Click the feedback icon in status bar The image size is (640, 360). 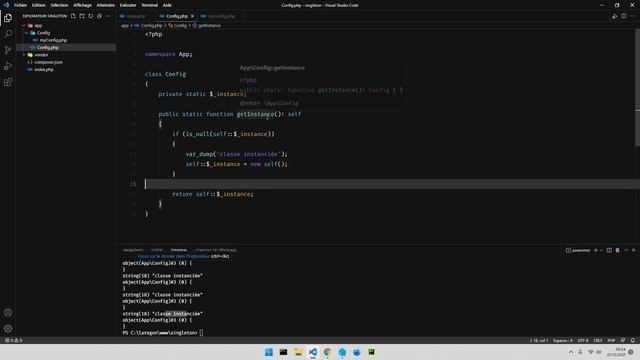623,340
